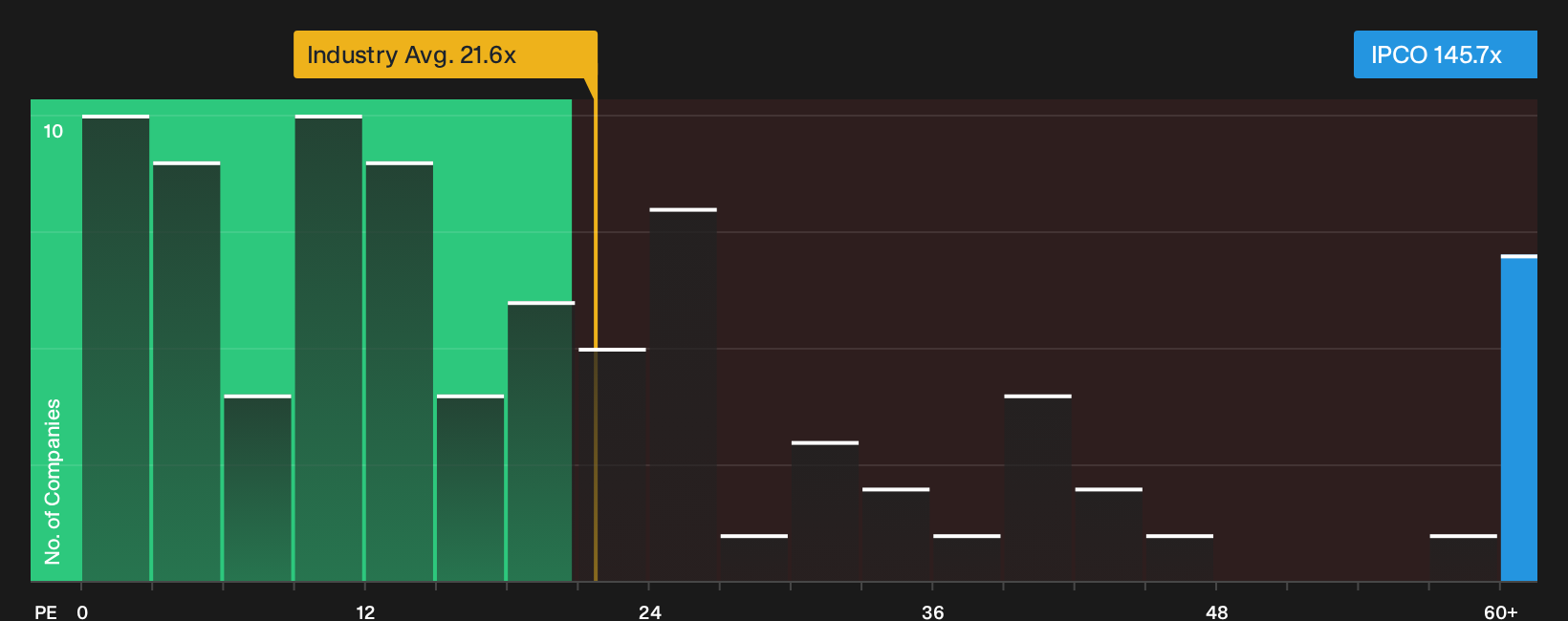Click the x-axis value 60+
Screen dimensions: 1568x621
tap(1501, 612)
